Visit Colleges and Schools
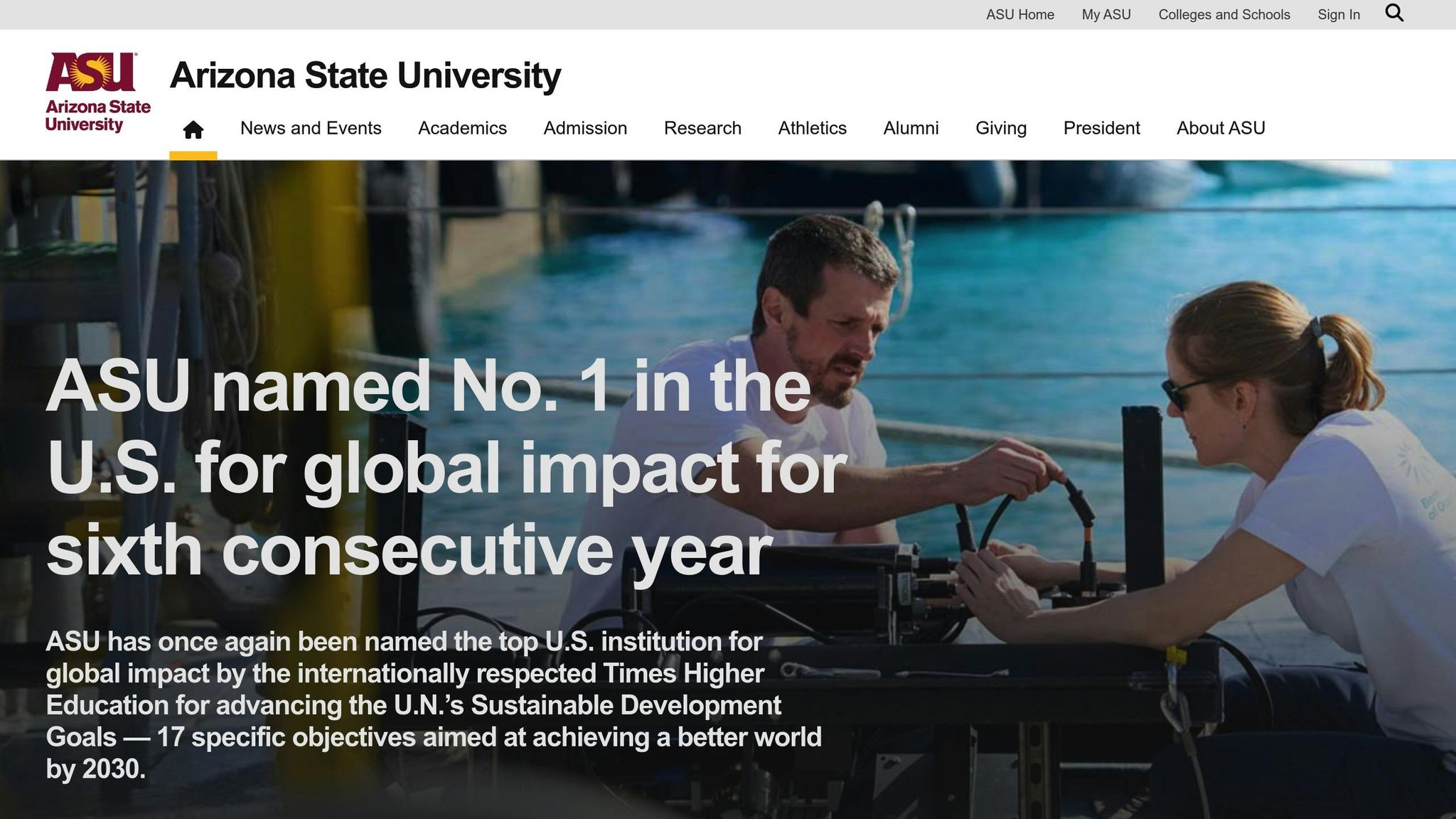The height and width of the screenshot is (819, 1456). coord(1224,14)
